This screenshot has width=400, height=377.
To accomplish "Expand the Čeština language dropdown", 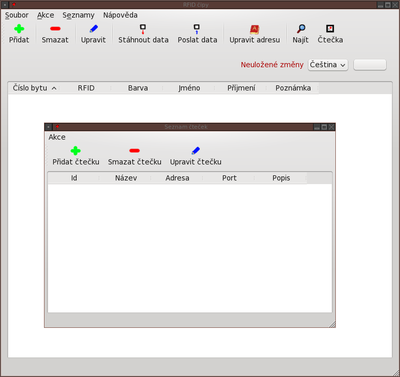I will 328,65.
